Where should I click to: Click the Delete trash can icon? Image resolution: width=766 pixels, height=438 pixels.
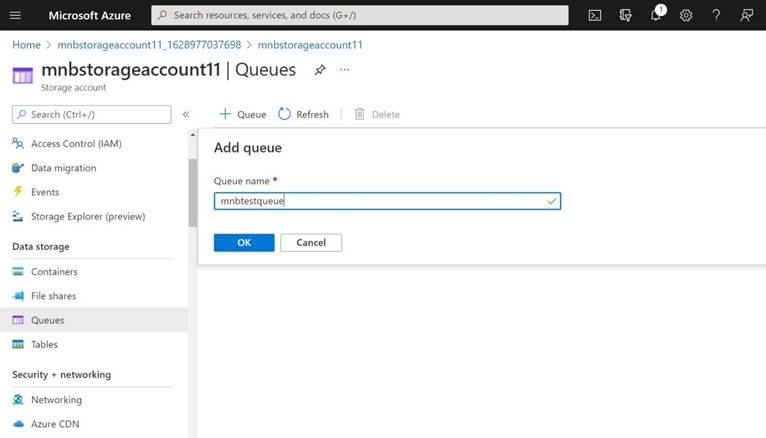pos(360,114)
